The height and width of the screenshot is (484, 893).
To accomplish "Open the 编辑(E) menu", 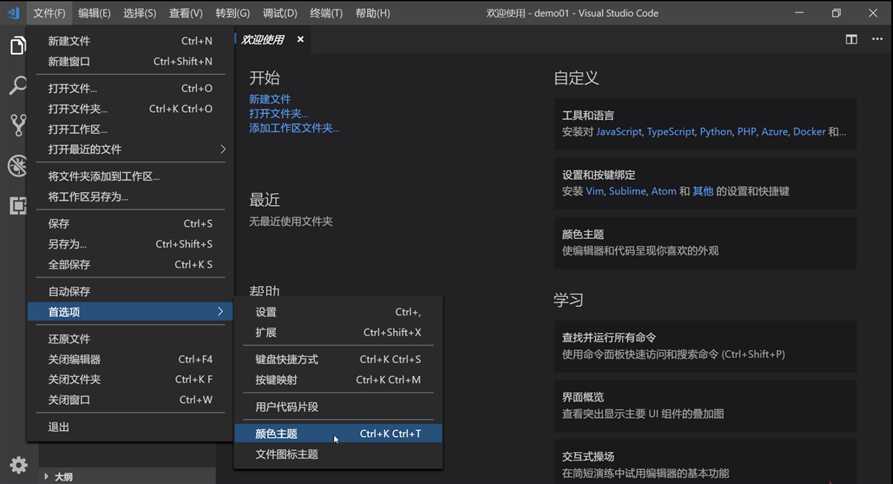I will tap(94, 13).
